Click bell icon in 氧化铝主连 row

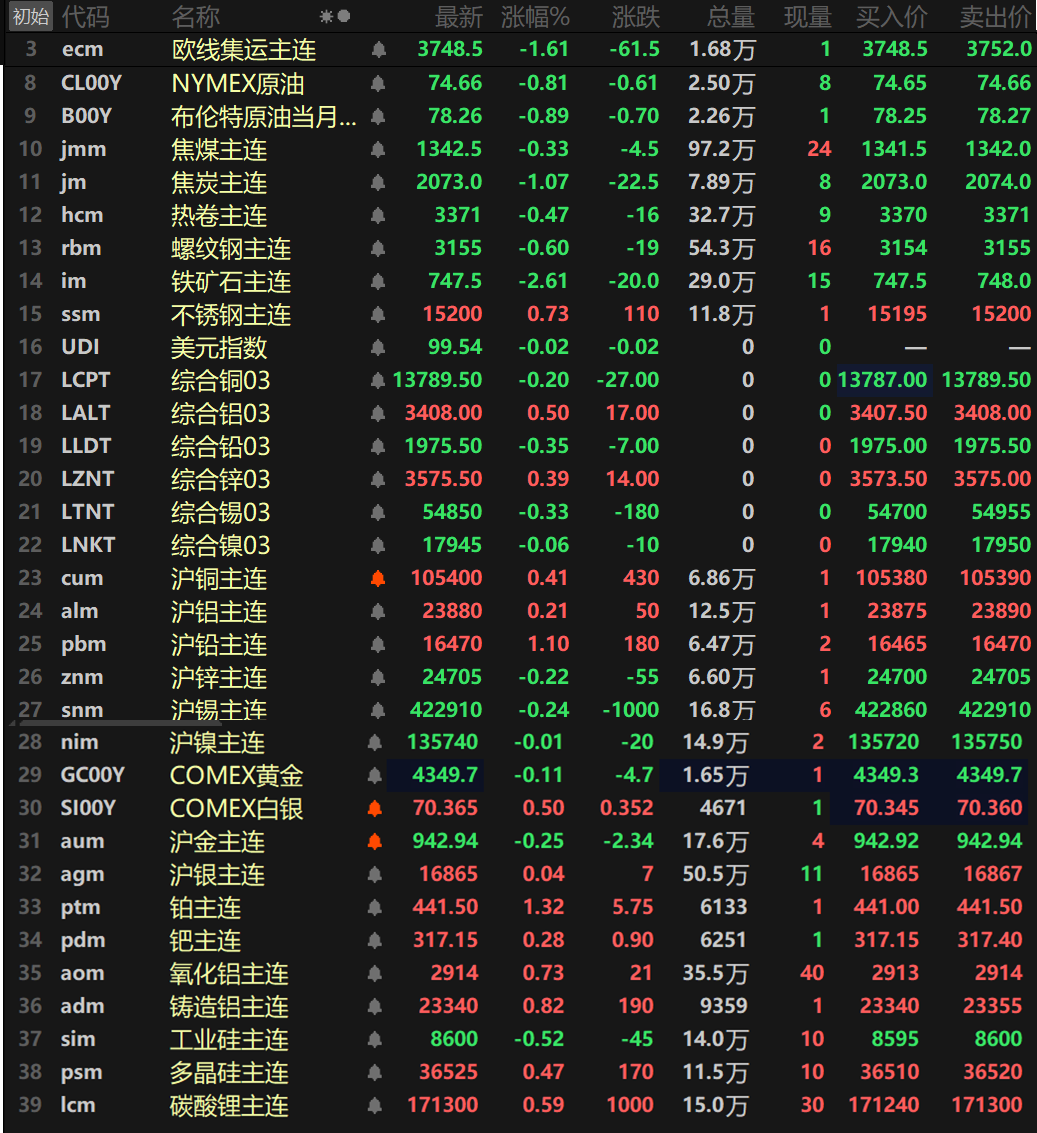coord(374,974)
